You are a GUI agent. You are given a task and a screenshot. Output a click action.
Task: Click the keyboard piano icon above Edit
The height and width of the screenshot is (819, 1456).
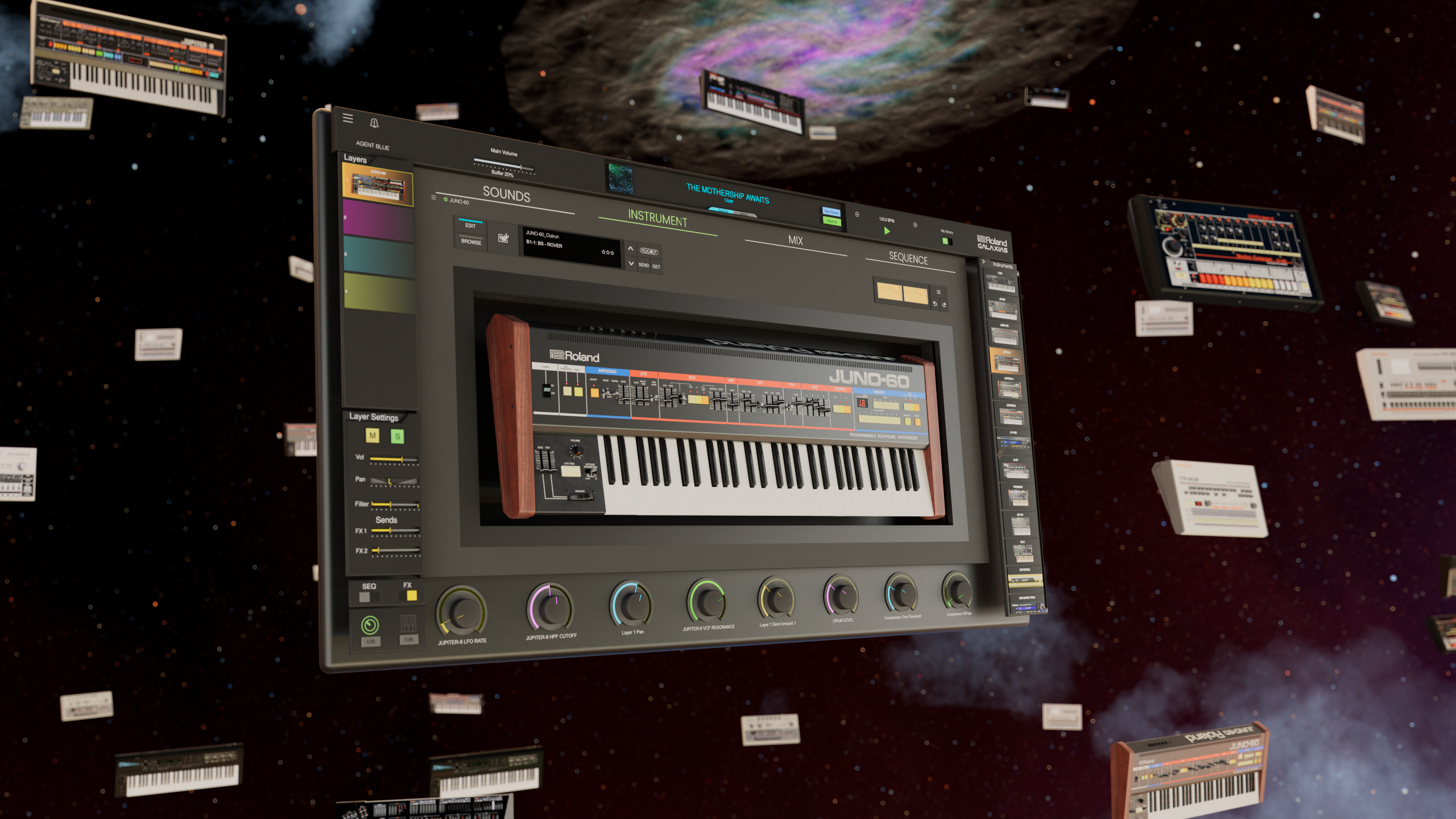coord(408,623)
